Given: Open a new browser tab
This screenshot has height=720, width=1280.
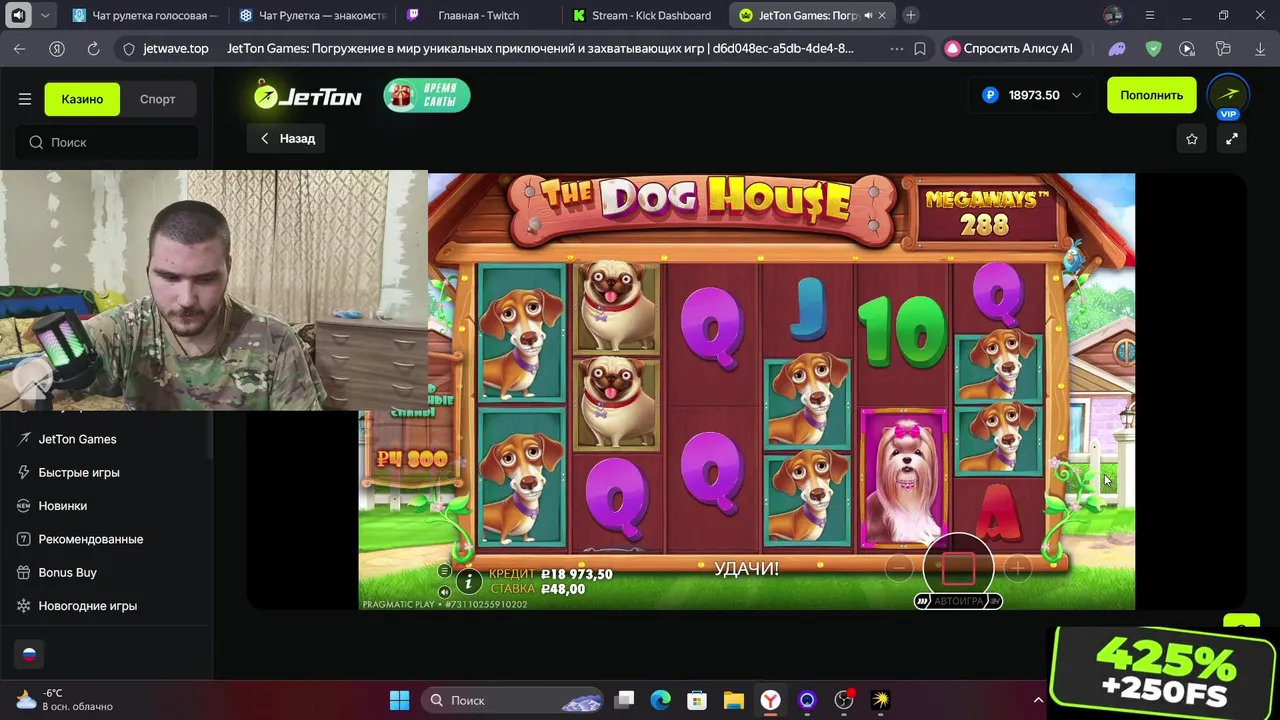Looking at the screenshot, I should click(x=910, y=15).
